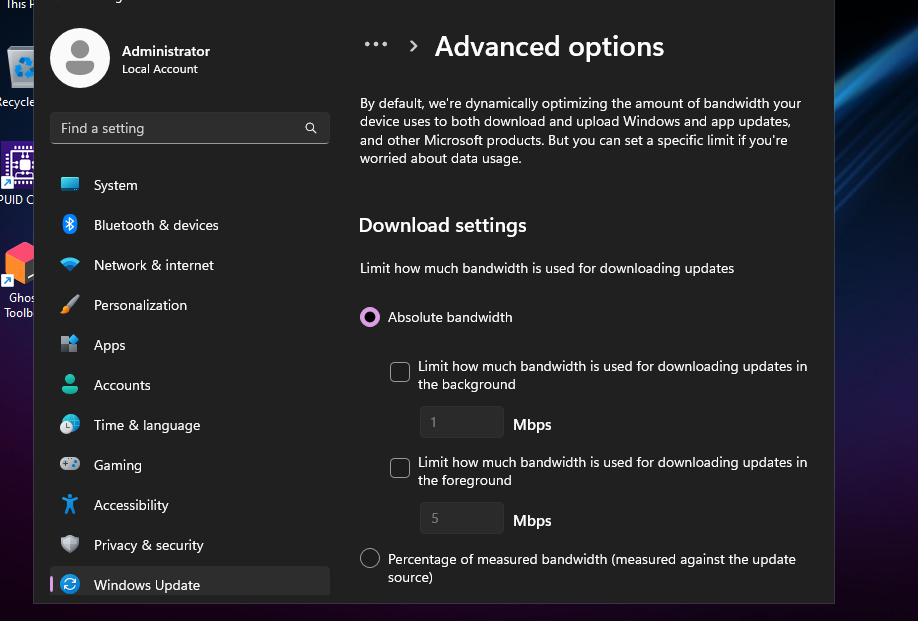Viewport: 918px width, 621px height.
Task: Expand the breadcrumb ellipsis menu
Action: (376, 45)
